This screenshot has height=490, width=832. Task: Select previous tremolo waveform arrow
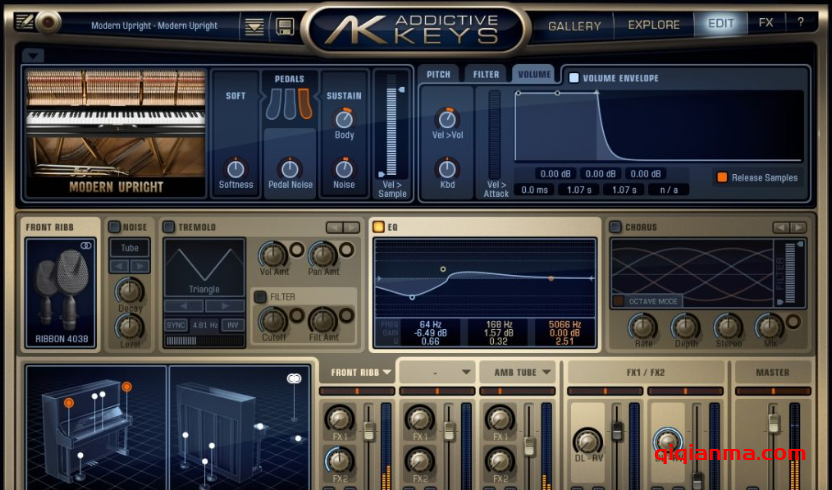pyautogui.click(x=184, y=306)
